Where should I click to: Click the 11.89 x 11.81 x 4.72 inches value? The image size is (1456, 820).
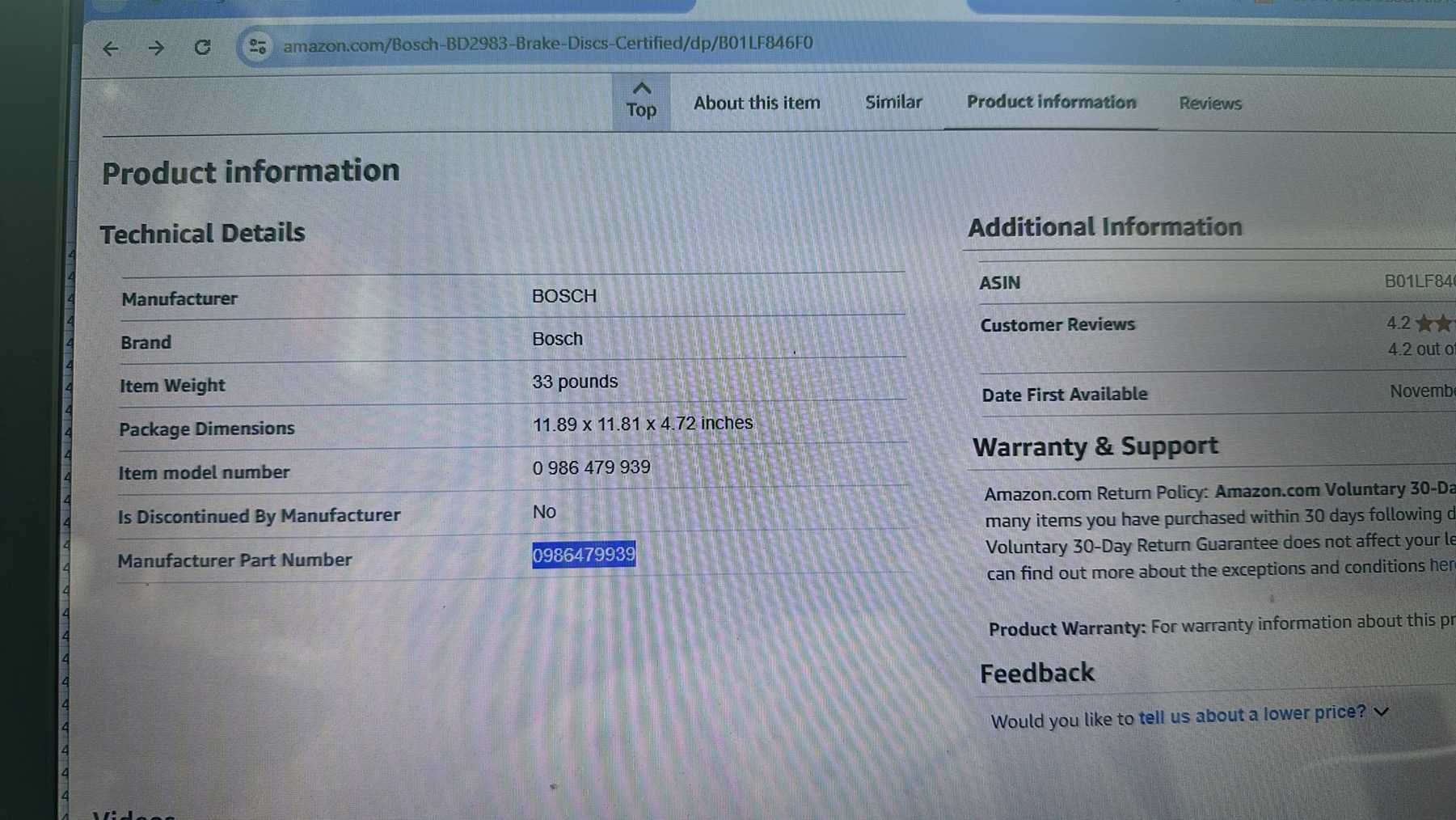coord(643,424)
